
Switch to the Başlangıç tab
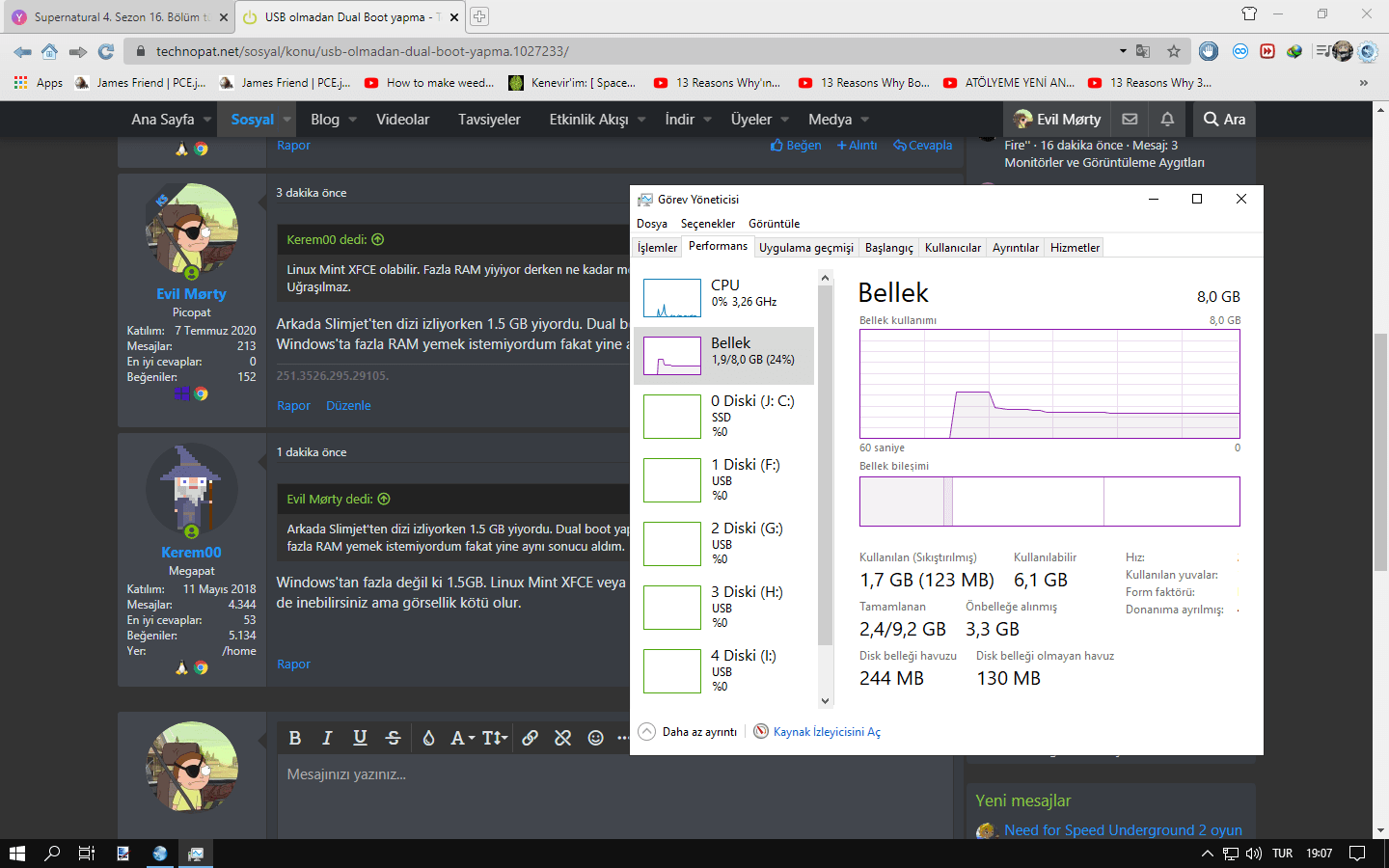889,248
